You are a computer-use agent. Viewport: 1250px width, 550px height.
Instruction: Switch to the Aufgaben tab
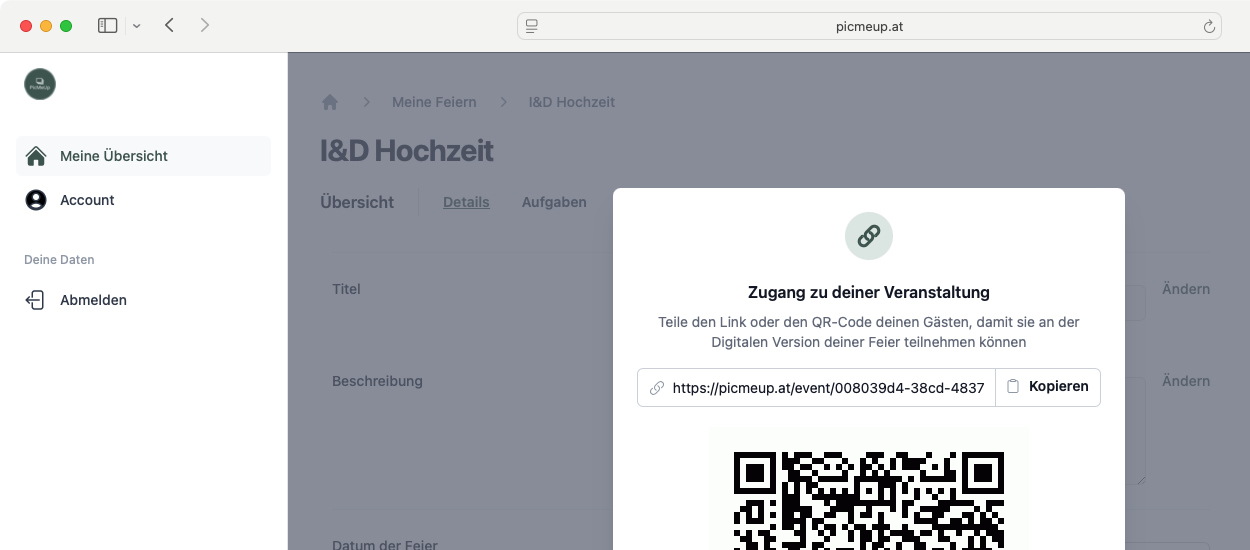pyautogui.click(x=554, y=202)
